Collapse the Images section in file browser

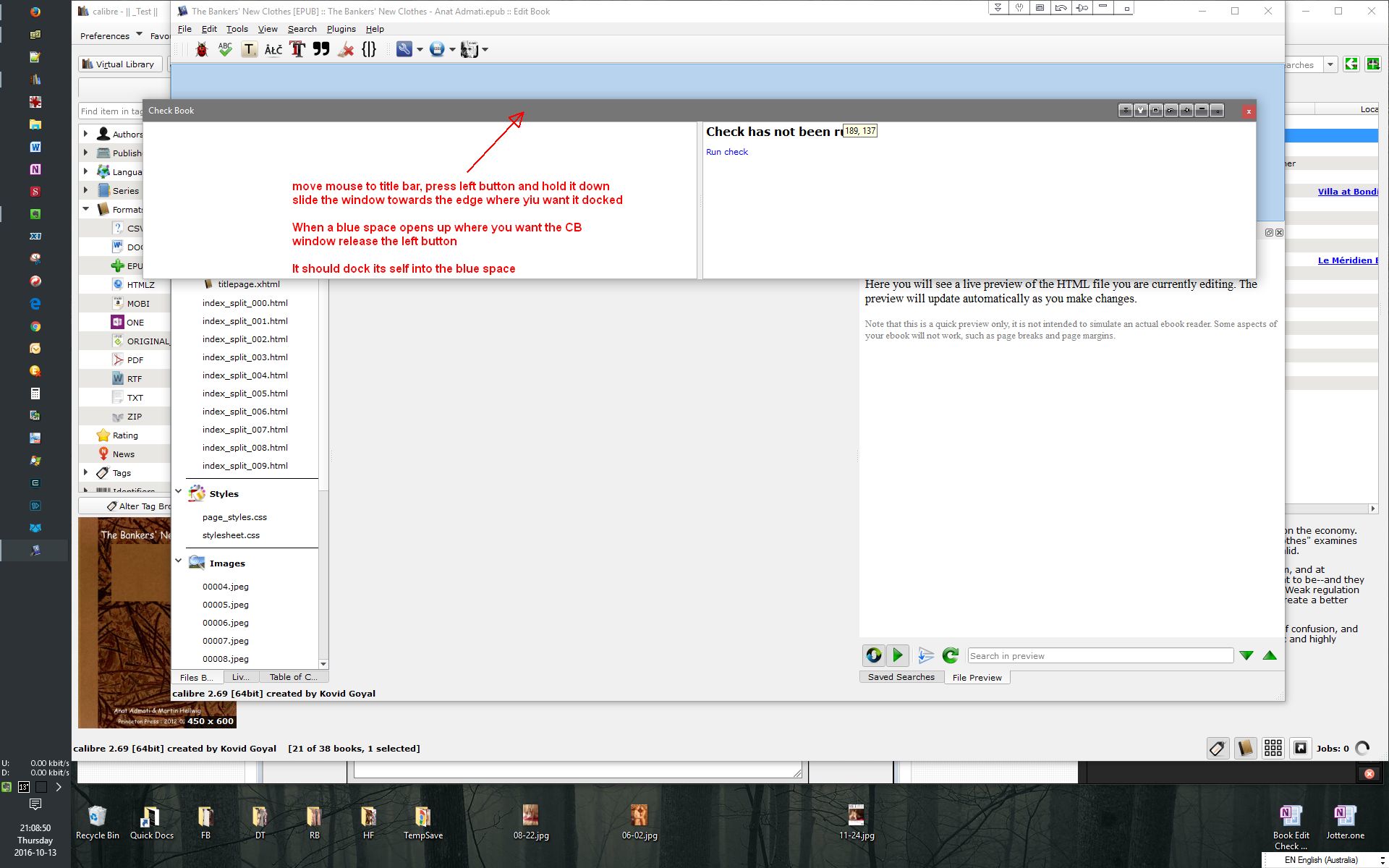[x=179, y=561]
